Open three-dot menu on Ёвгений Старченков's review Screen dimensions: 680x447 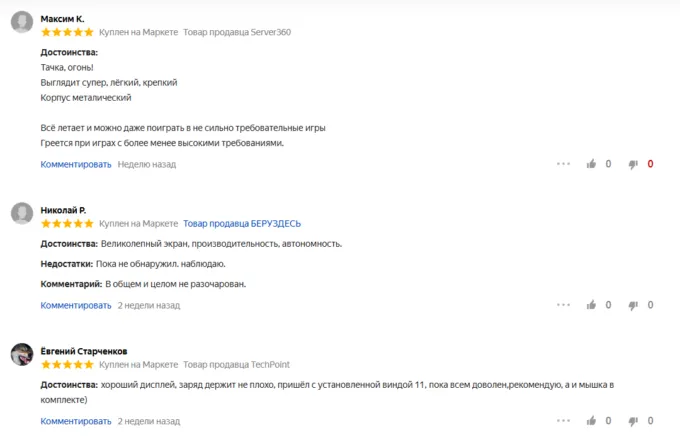(x=563, y=421)
